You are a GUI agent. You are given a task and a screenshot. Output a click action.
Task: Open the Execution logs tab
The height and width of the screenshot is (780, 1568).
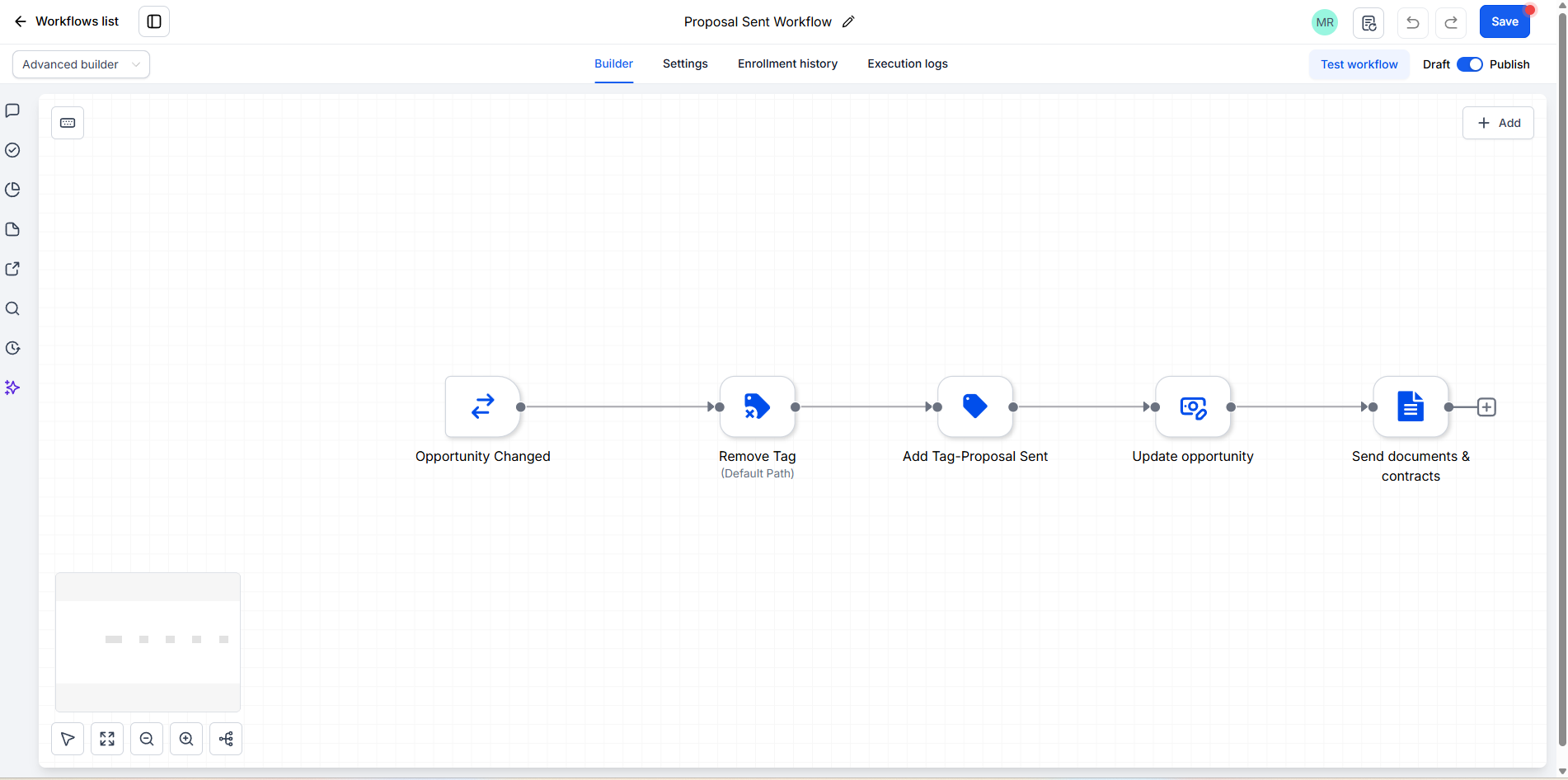[908, 63]
